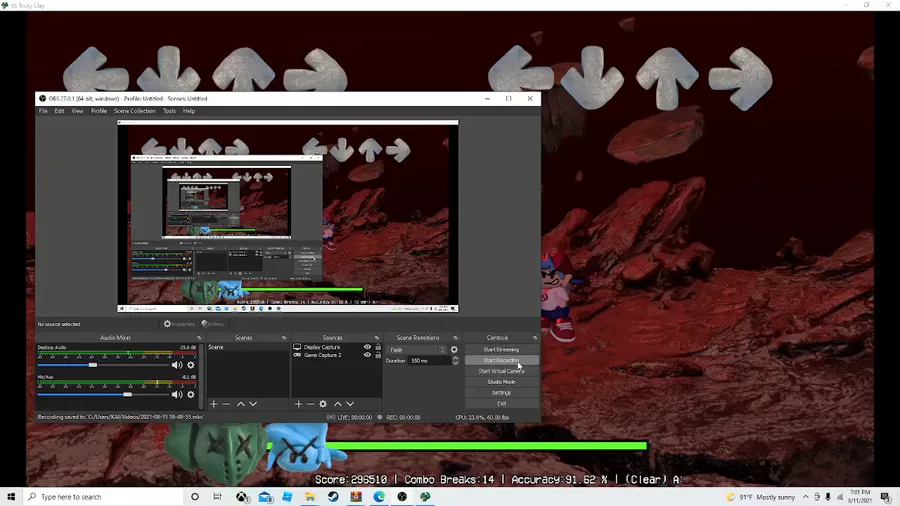This screenshot has width=900, height=506.
Task: Pop out the Scenes dock icon
Action: point(284,338)
